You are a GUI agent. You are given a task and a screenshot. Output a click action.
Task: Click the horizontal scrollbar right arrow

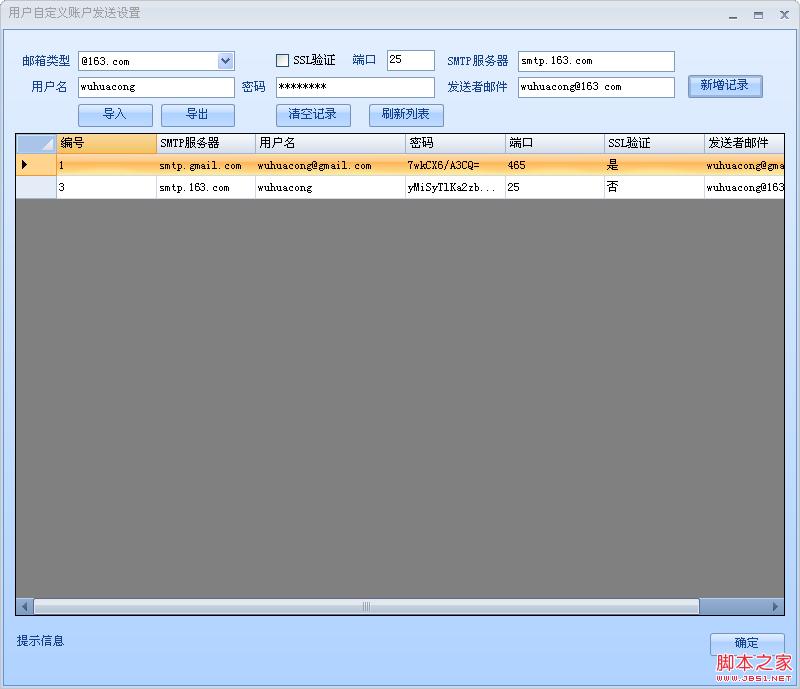[775, 606]
